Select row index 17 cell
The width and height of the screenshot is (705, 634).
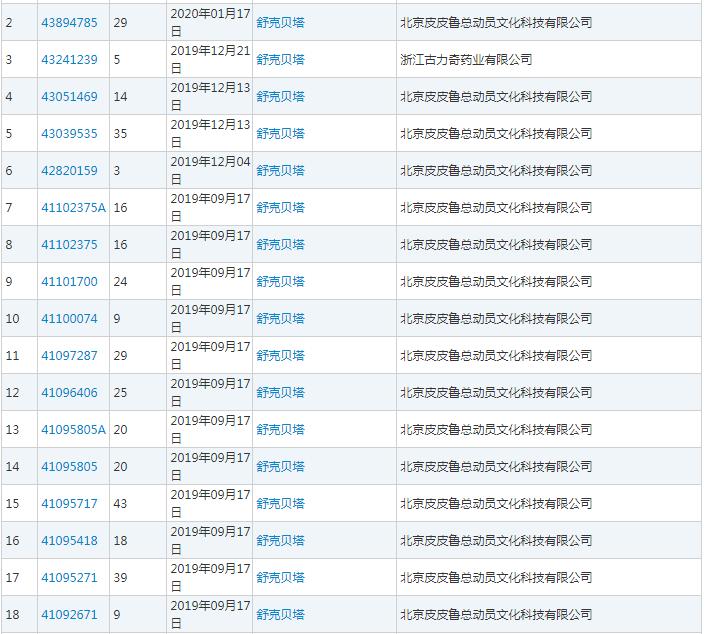point(19,577)
